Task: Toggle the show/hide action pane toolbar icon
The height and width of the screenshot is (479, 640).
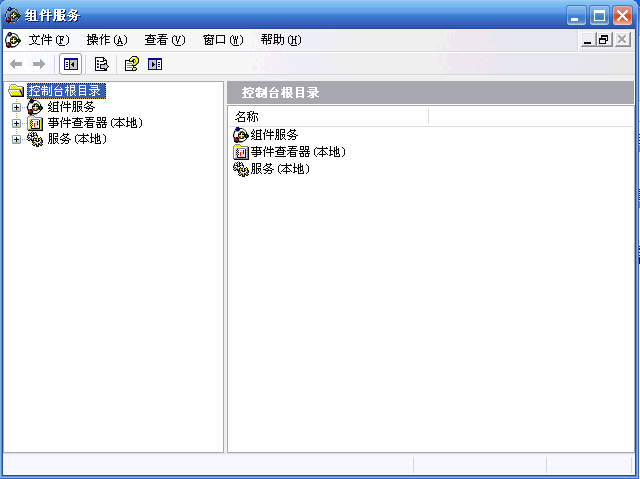Action: (155, 64)
